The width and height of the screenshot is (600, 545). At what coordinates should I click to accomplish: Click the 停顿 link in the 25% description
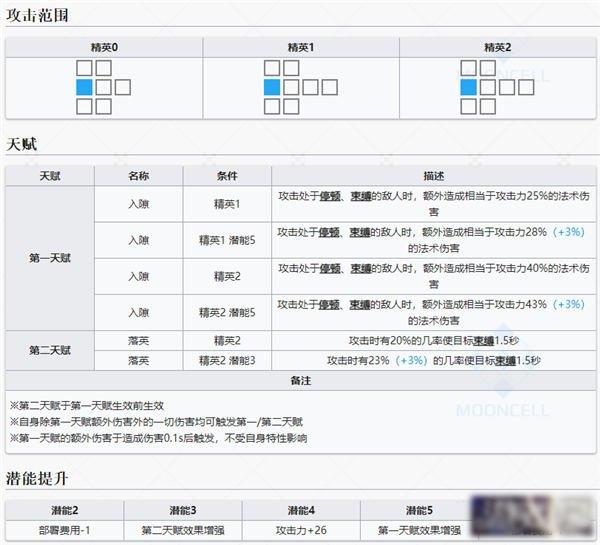pos(330,196)
